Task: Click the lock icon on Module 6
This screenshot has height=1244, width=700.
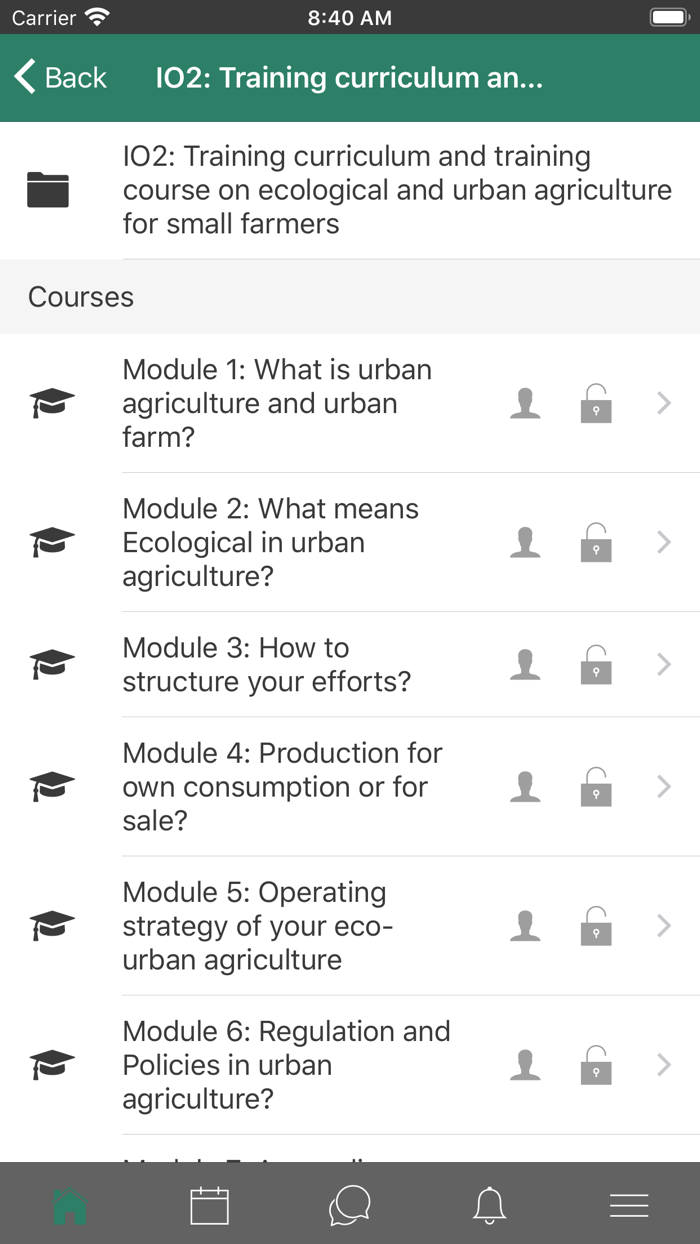Action: 595,1064
